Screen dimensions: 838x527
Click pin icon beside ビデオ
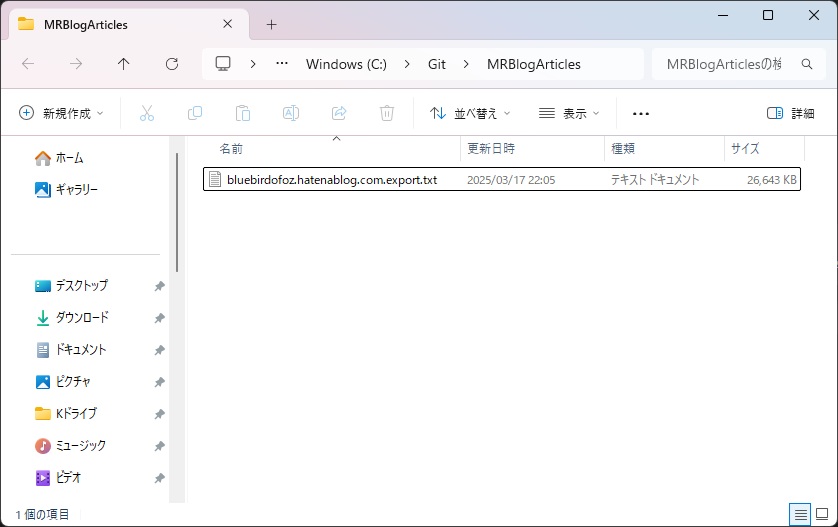pos(159,478)
